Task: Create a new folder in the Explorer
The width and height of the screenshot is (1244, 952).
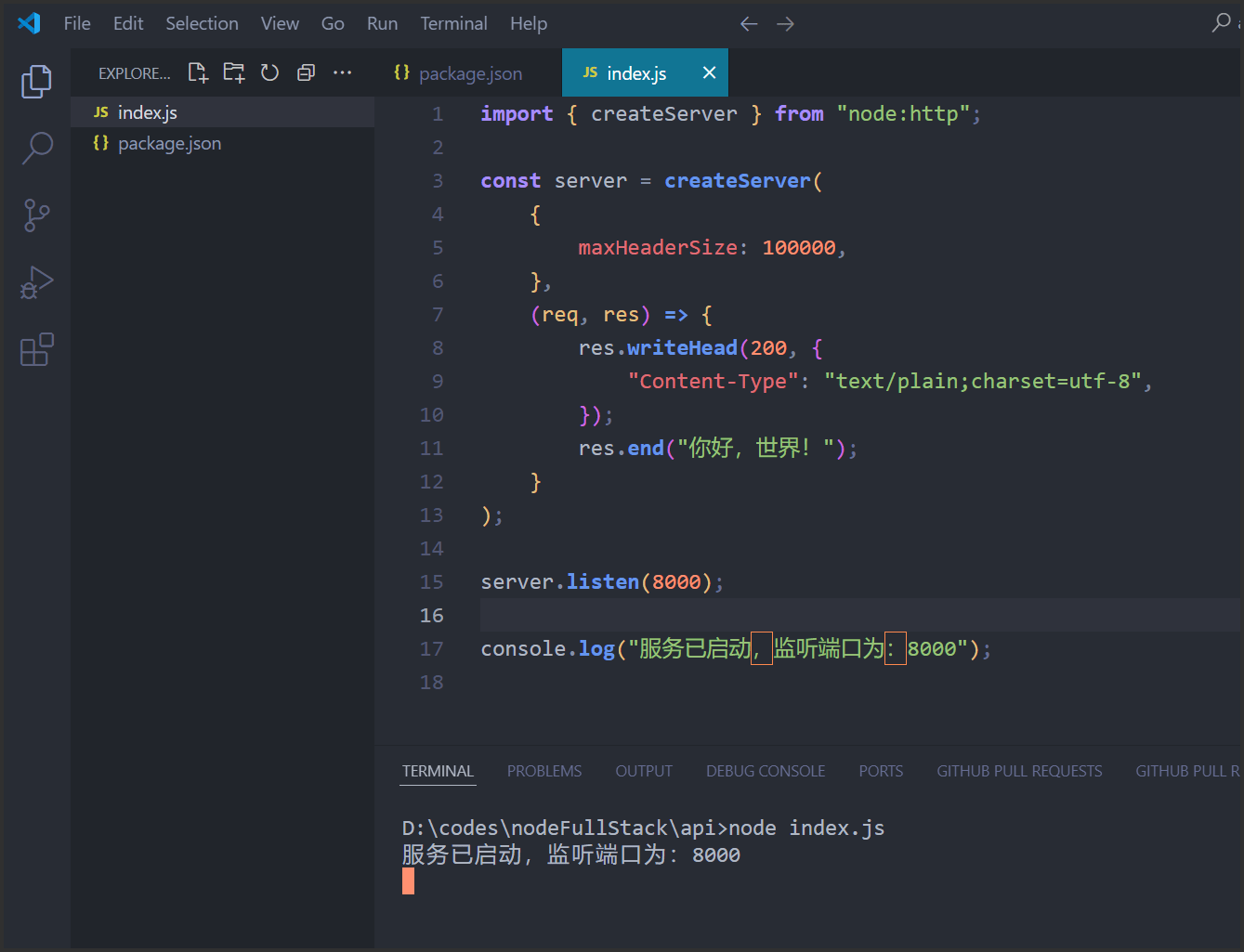Action: [x=234, y=72]
